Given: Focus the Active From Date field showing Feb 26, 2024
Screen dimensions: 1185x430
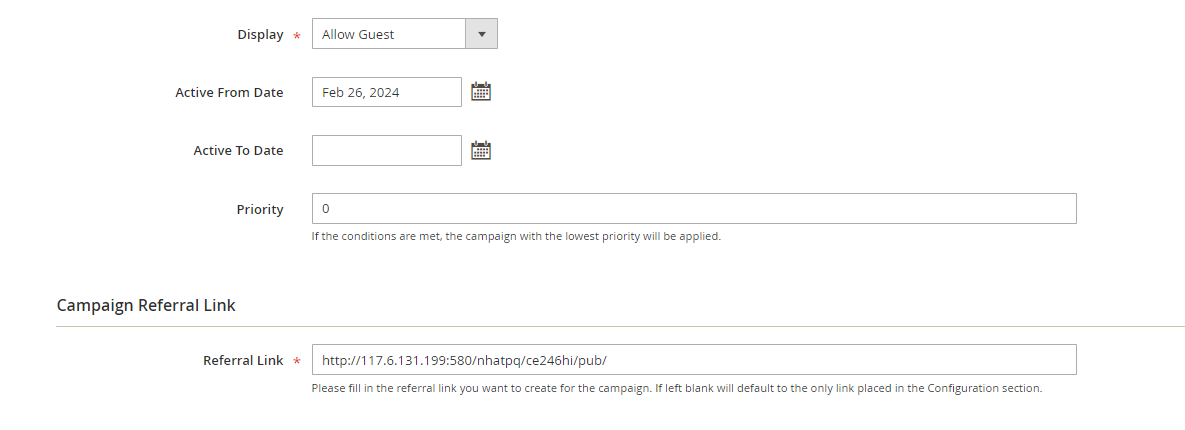Looking at the screenshot, I should click(386, 92).
